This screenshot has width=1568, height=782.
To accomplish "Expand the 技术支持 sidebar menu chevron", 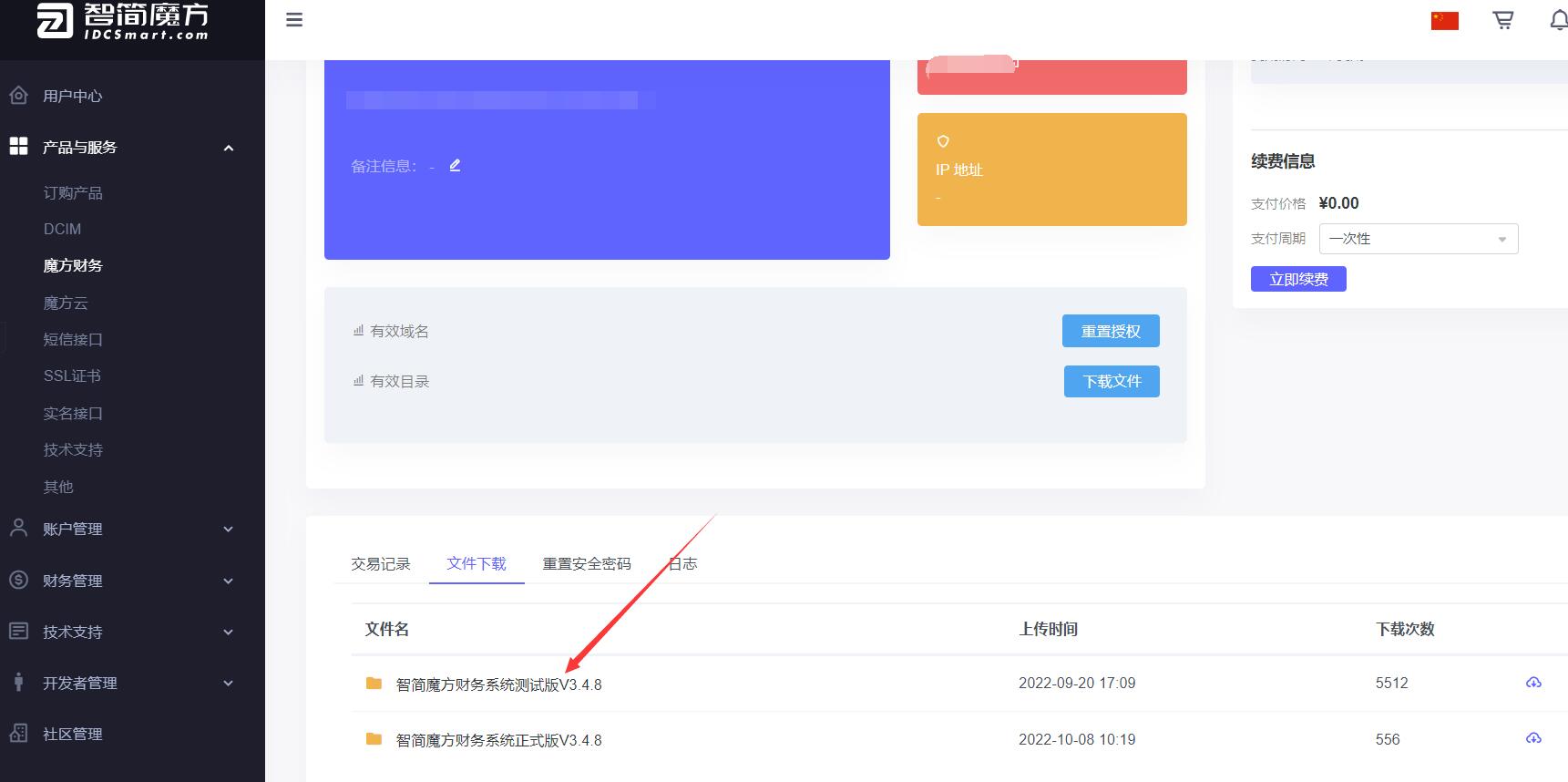I will pos(229,632).
